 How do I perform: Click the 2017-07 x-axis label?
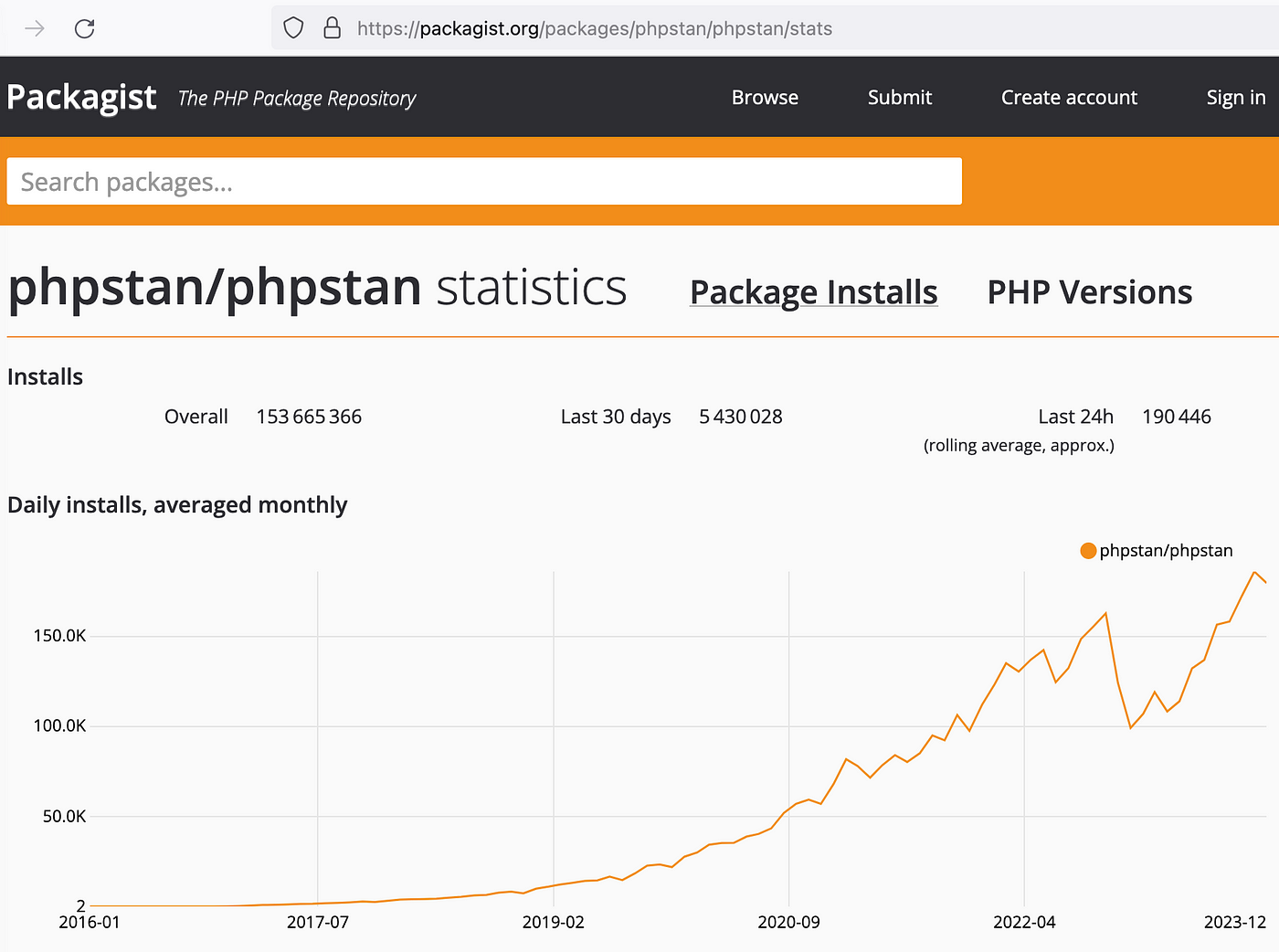point(318,923)
